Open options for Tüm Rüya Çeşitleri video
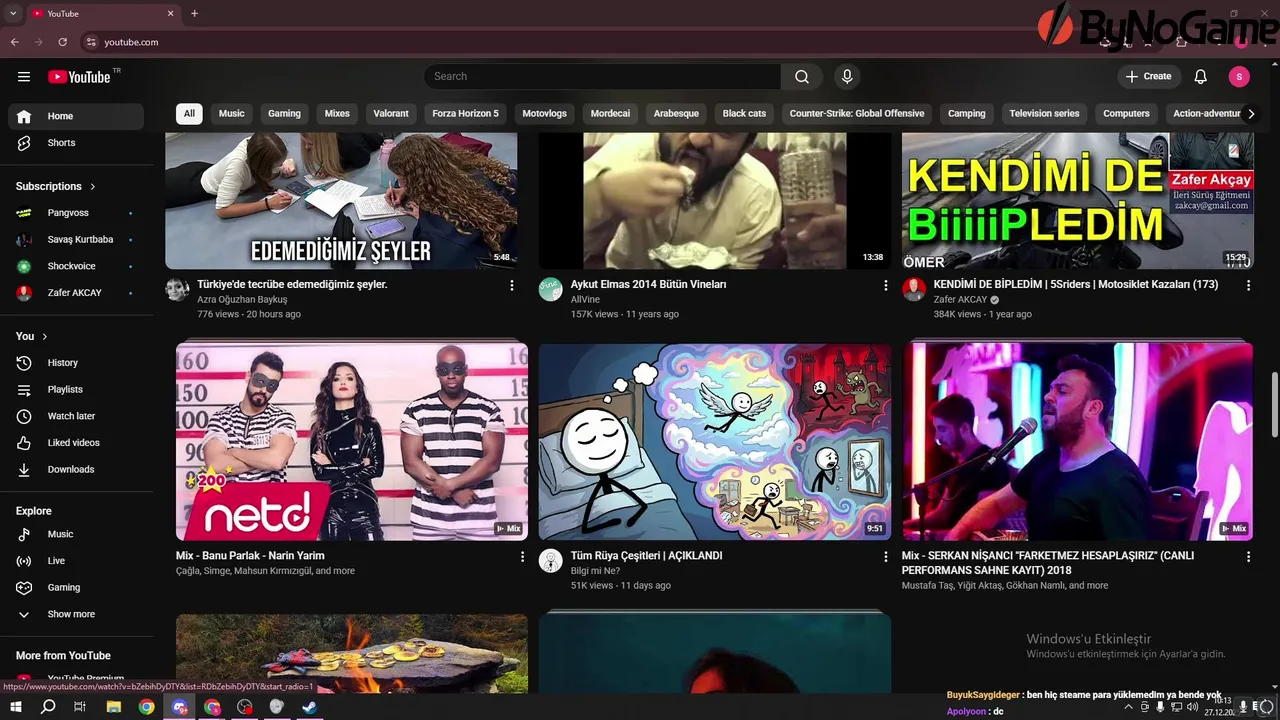This screenshot has width=1280, height=720. 885,556
